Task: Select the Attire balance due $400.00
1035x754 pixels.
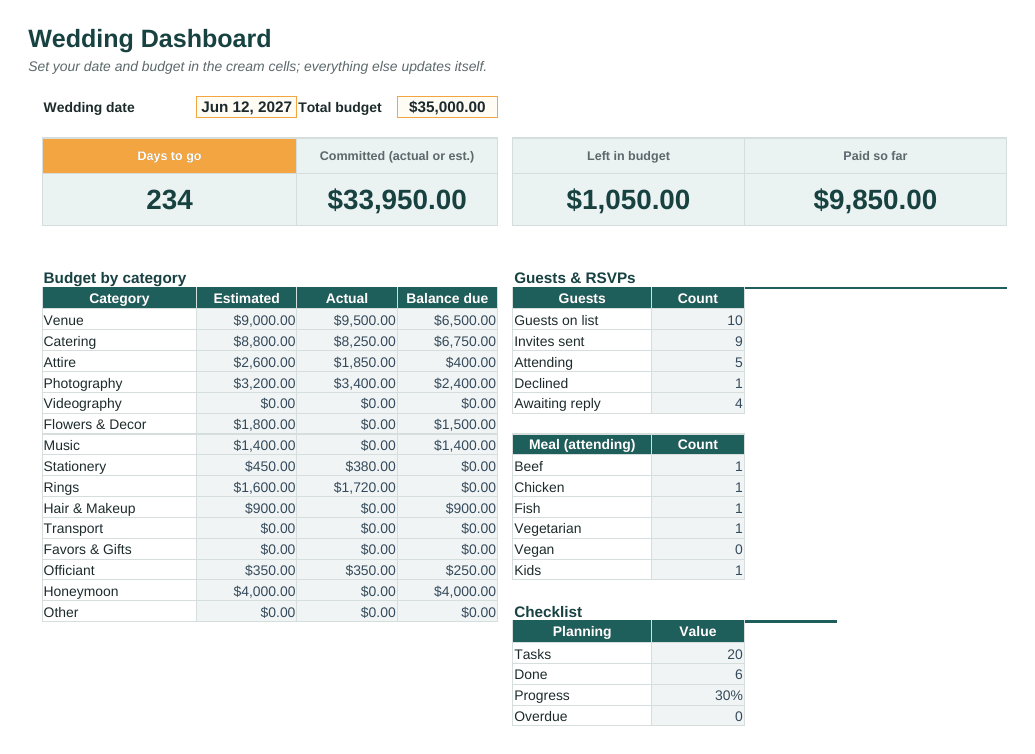Action: tap(447, 362)
